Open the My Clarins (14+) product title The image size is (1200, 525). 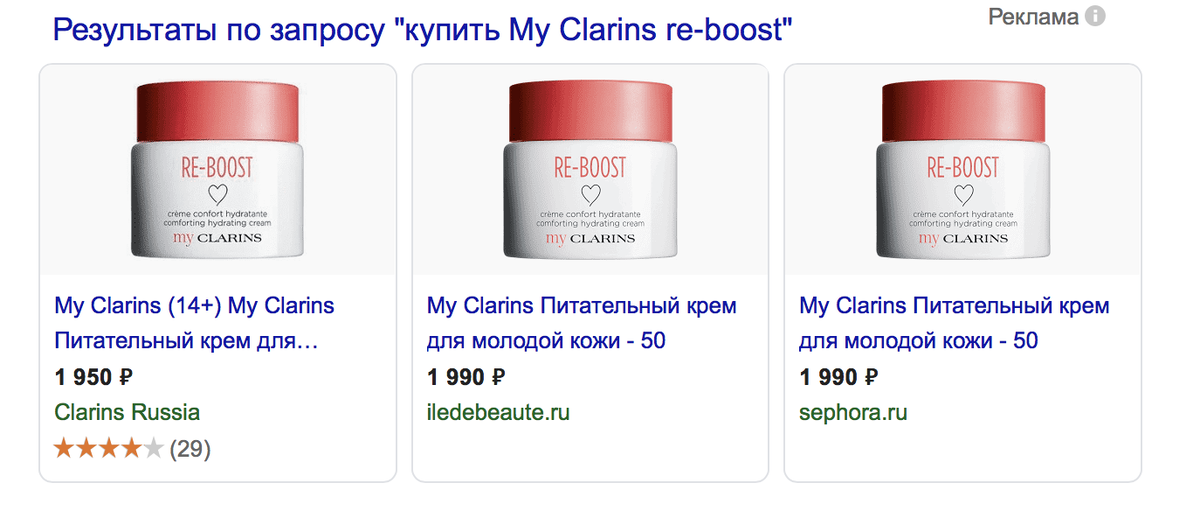(194, 323)
